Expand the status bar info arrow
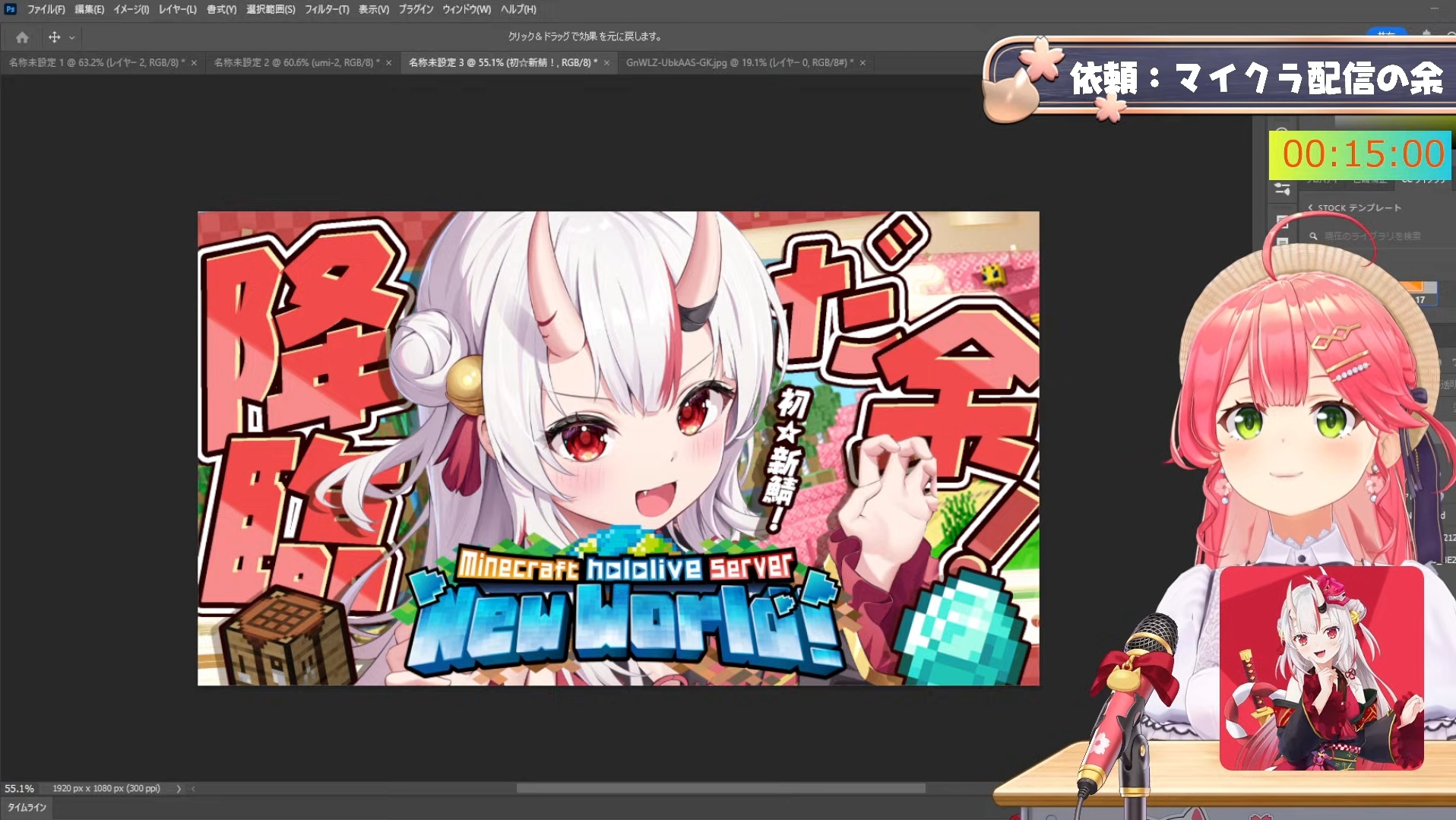 pyautogui.click(x=179, y=789)
